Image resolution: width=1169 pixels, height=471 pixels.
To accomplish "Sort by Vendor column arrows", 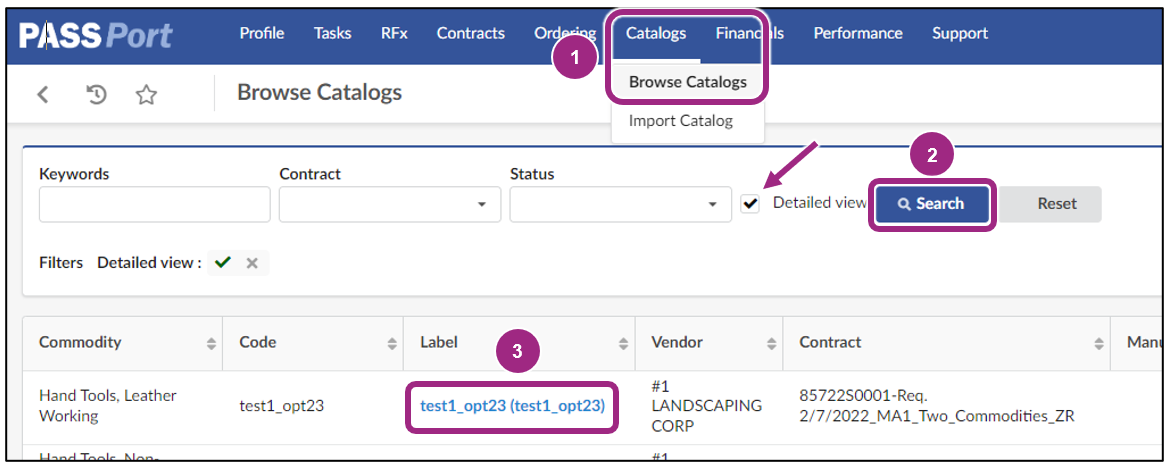I will click(x=772, y=344).
